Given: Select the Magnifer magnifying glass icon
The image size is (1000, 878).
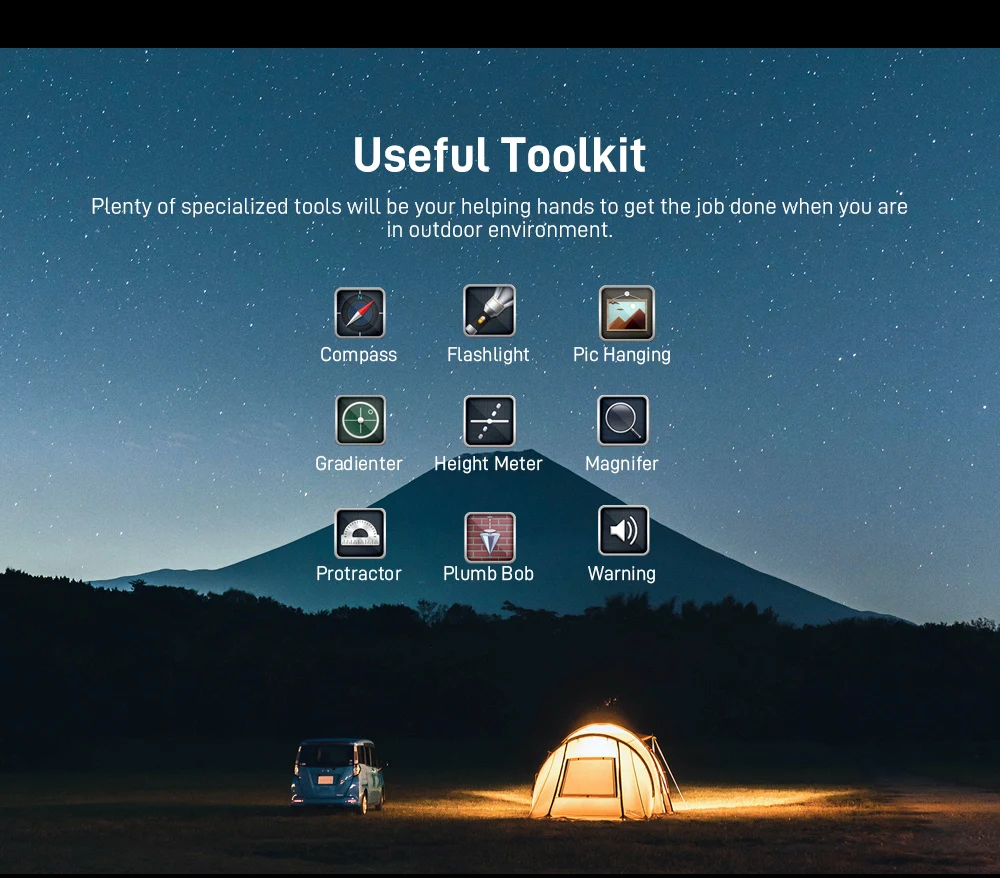Looking at the screenshot, I should 622,420.
